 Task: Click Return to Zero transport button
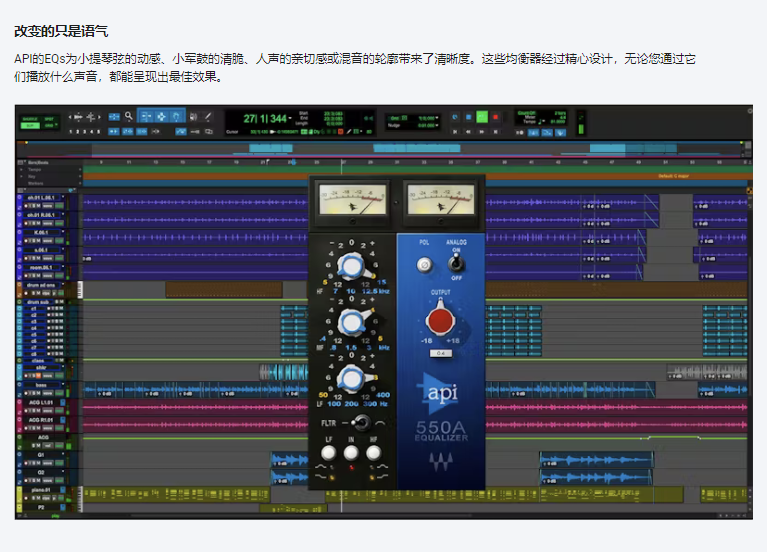point(454,132)
